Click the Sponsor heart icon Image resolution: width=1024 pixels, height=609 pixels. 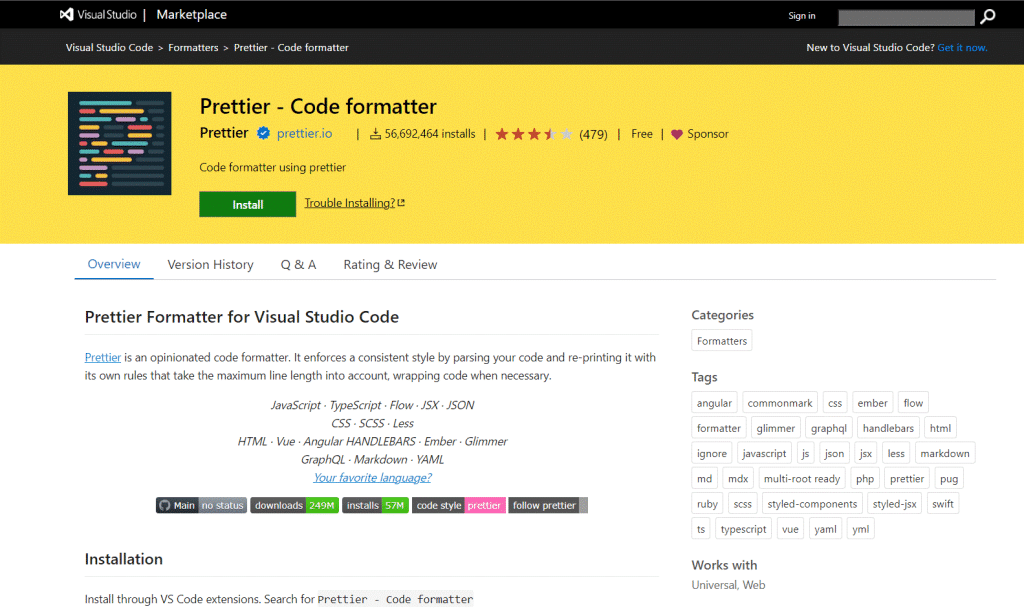click(x=677, y=134)
